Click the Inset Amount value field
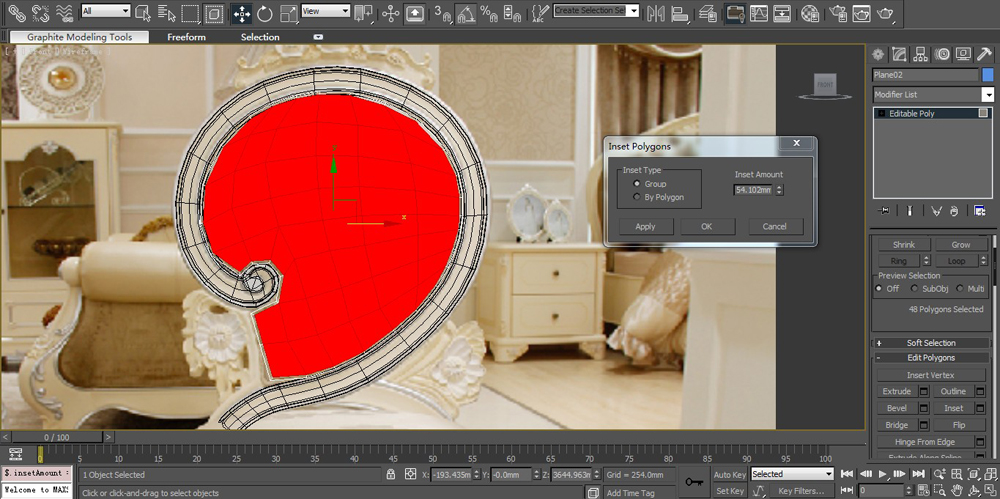1000x499 pixels. click(753, 190)
